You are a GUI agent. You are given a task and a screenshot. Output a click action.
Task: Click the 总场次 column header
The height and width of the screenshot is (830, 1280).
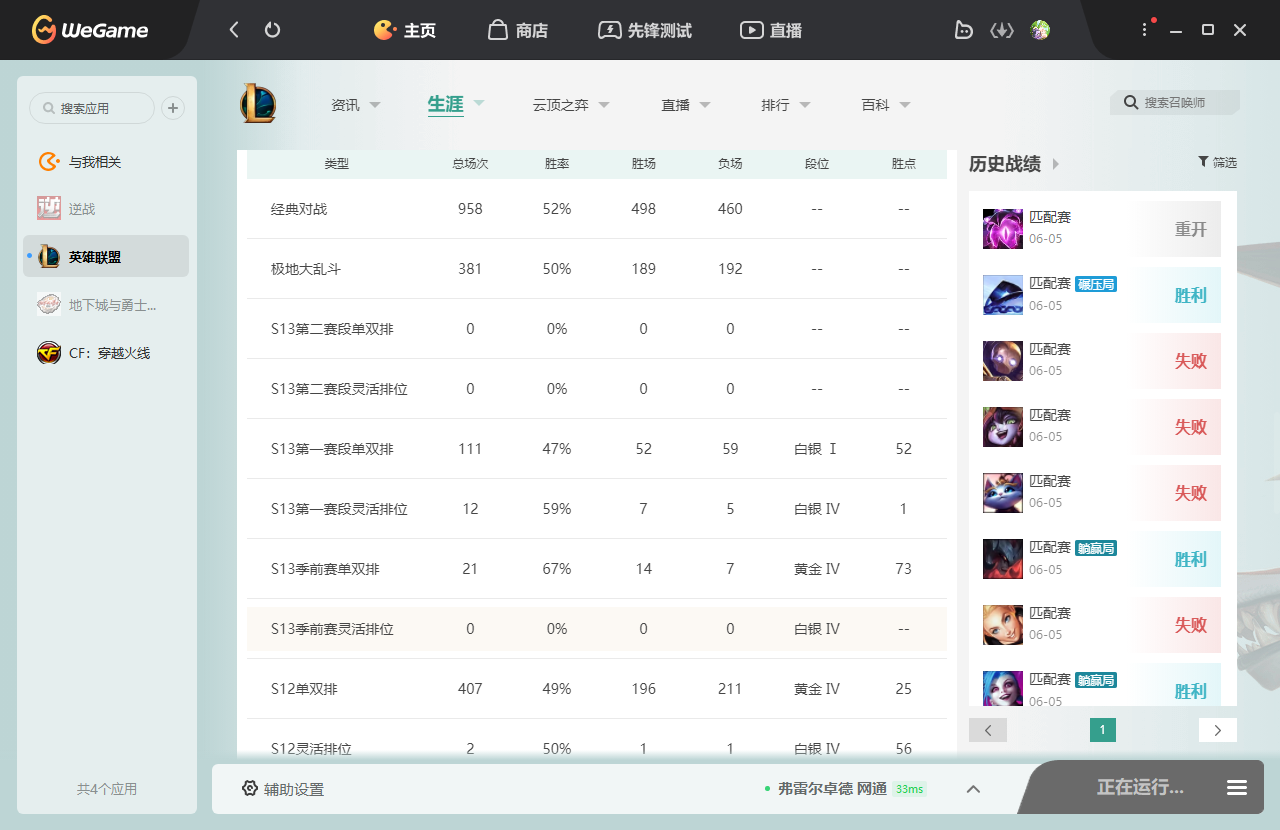(x=470, y=163)
